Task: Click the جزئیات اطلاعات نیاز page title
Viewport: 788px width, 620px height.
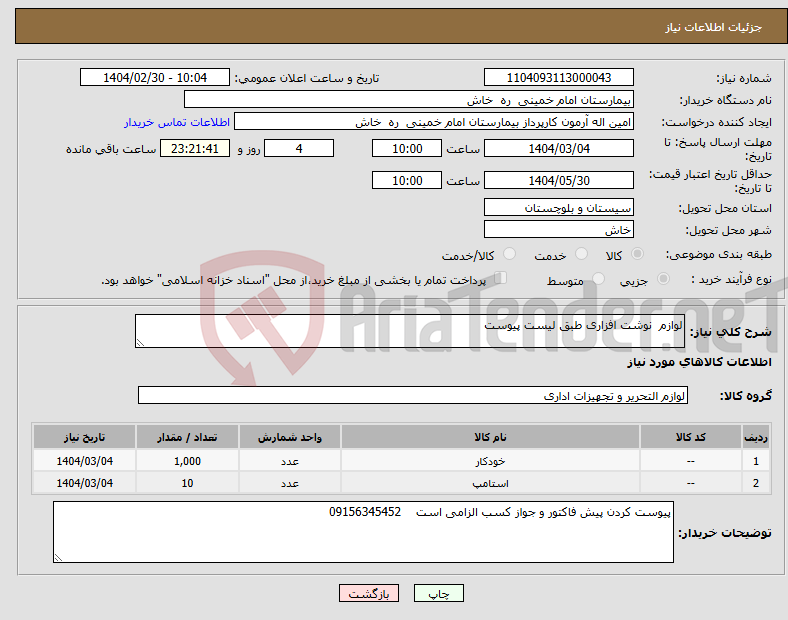Action: pos(714,27)
